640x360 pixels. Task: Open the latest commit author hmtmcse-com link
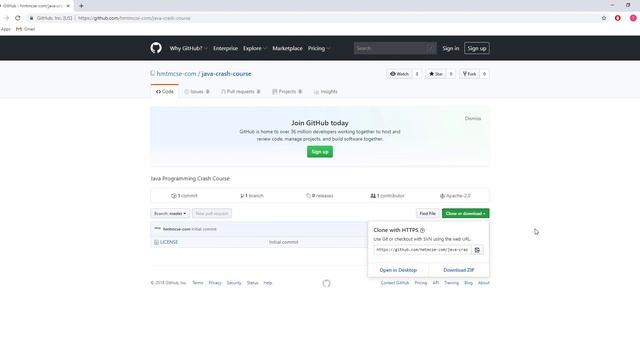coord(176,229)
